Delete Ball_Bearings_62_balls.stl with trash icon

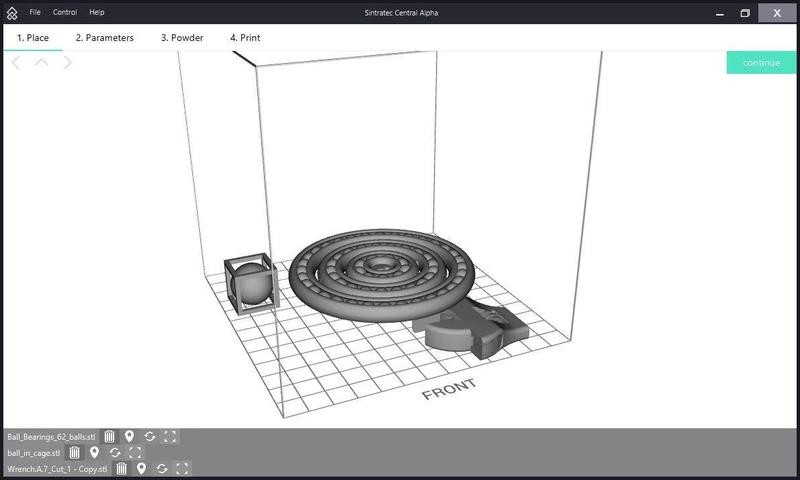[x=110, y=437]
